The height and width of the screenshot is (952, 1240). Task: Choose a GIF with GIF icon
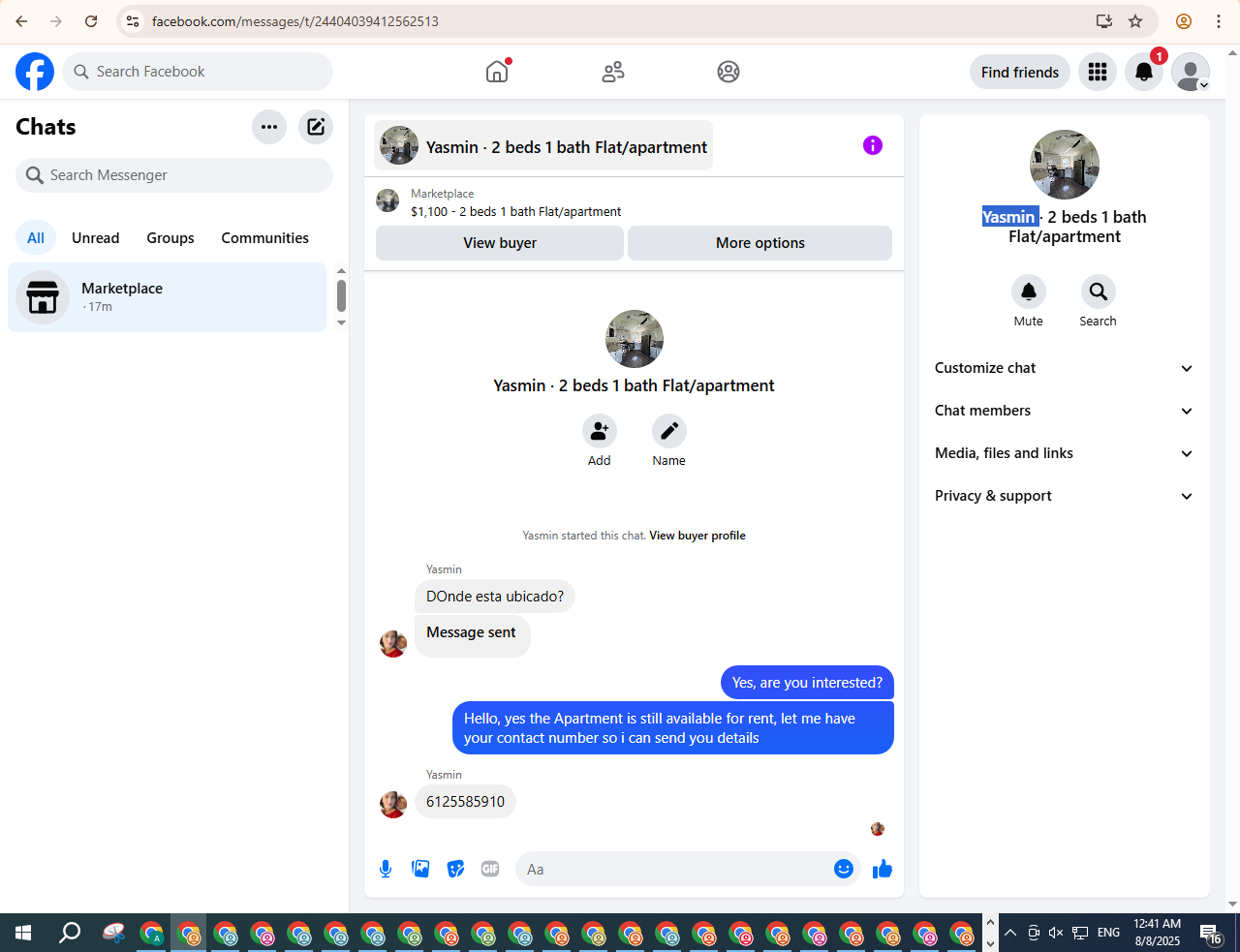click(x=490, y=869)
